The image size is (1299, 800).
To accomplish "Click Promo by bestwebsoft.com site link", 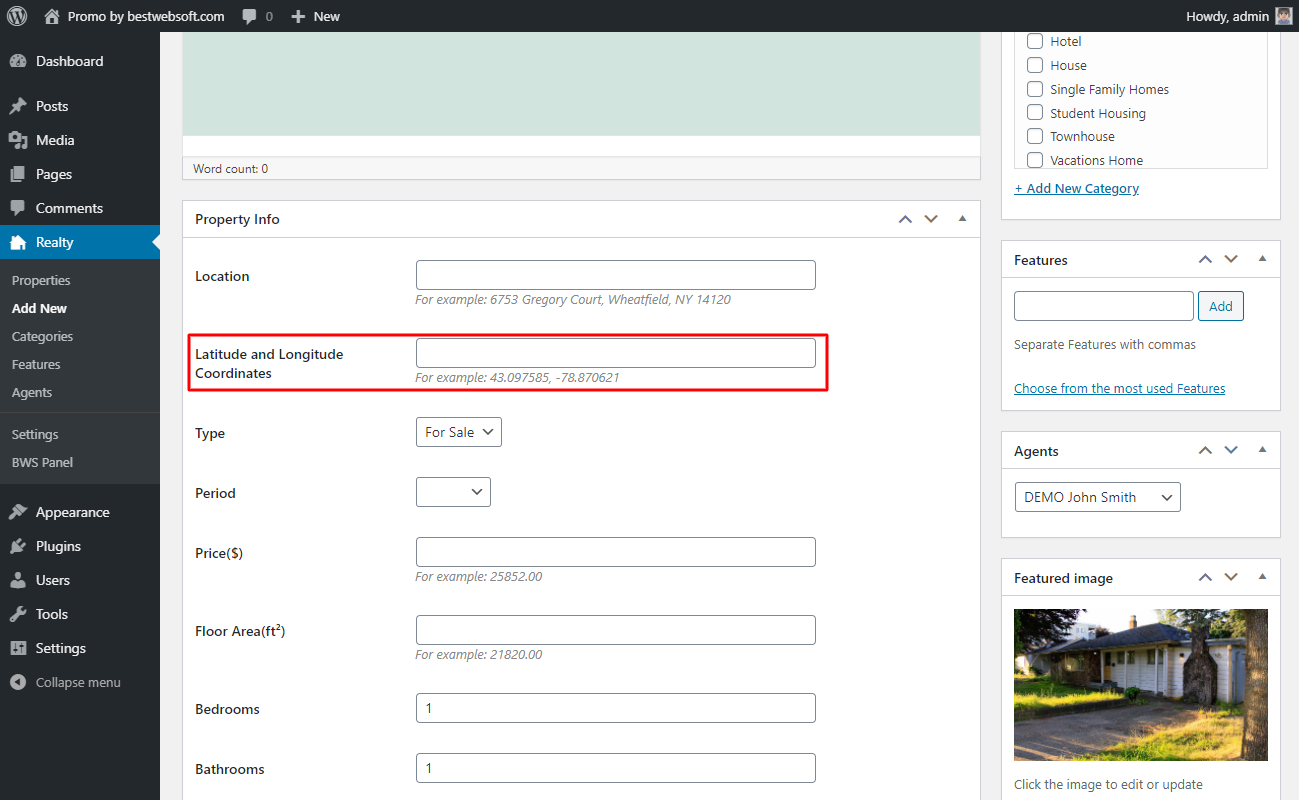I will click(x=146, y=16).
